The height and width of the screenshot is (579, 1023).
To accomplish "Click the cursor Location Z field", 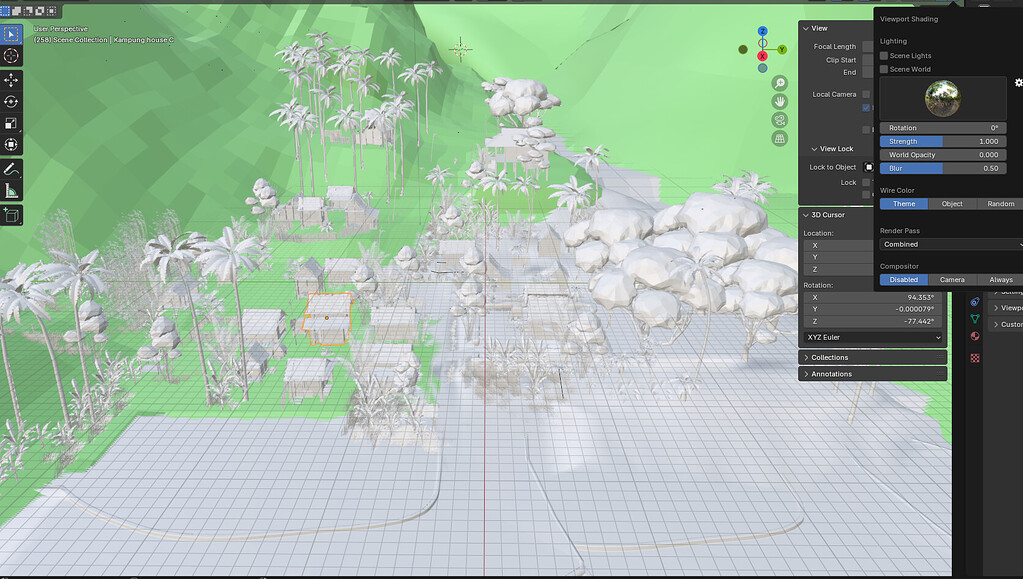I will [838, 270].
